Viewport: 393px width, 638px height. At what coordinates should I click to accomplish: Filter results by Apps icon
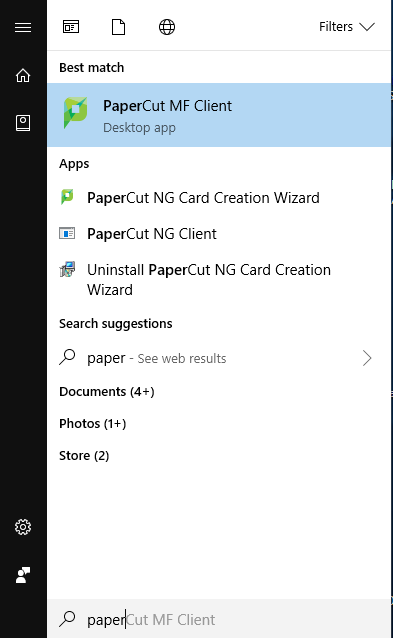point(71,27)
